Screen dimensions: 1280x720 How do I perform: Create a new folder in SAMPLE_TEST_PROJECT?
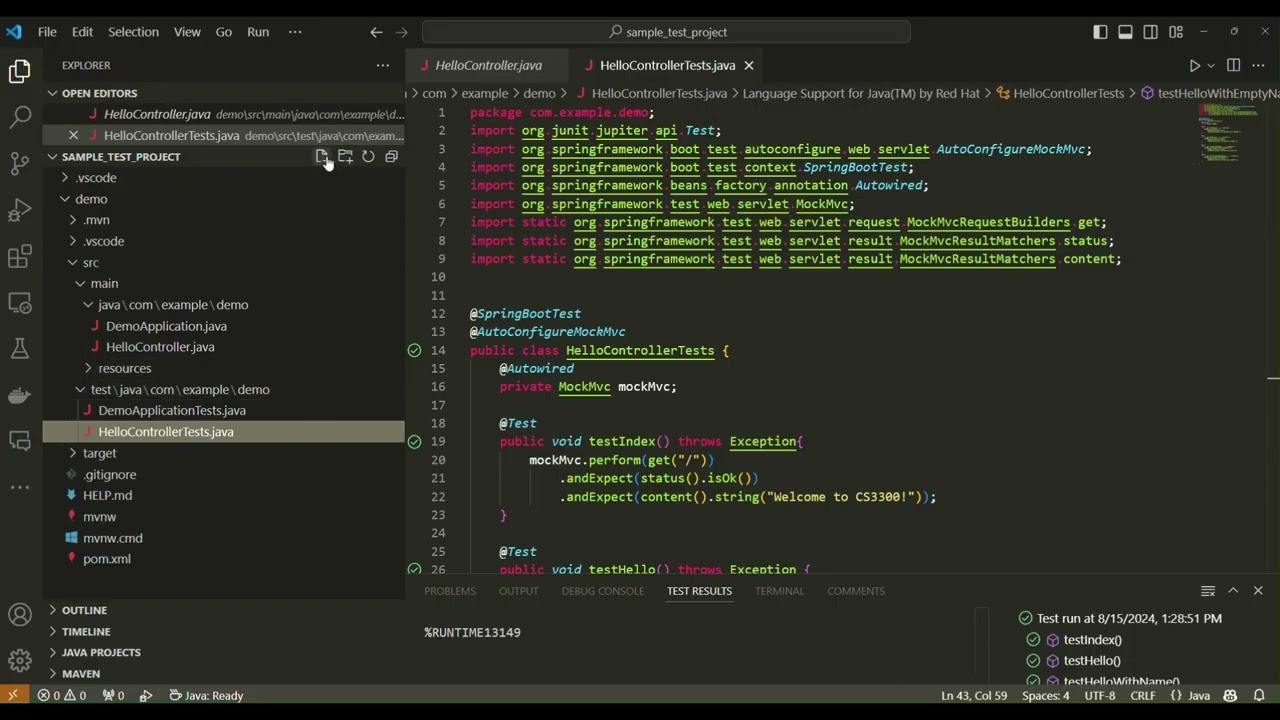[345, 157]
